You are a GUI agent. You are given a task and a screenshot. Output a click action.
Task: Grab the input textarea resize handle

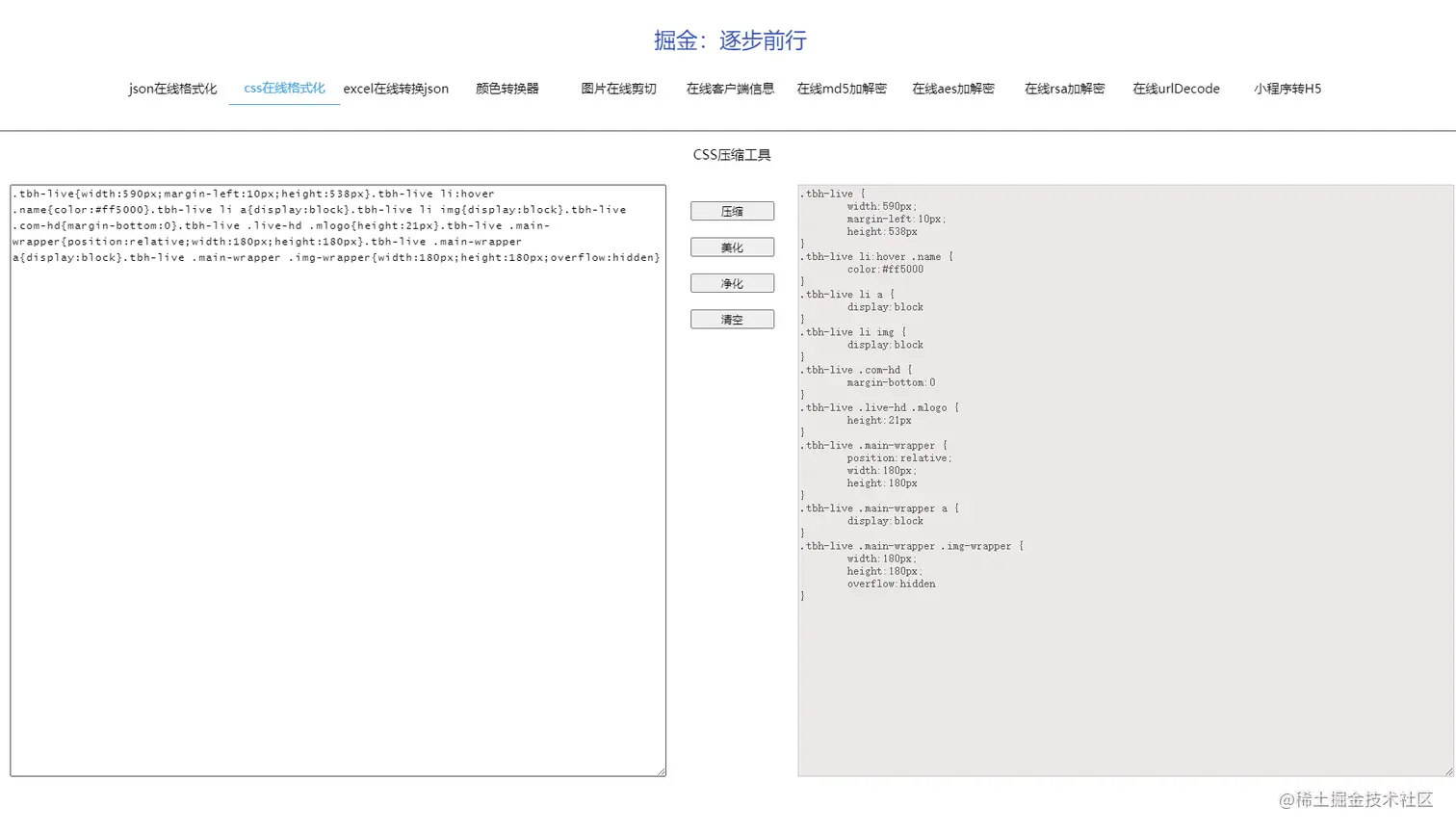[661, 771]
